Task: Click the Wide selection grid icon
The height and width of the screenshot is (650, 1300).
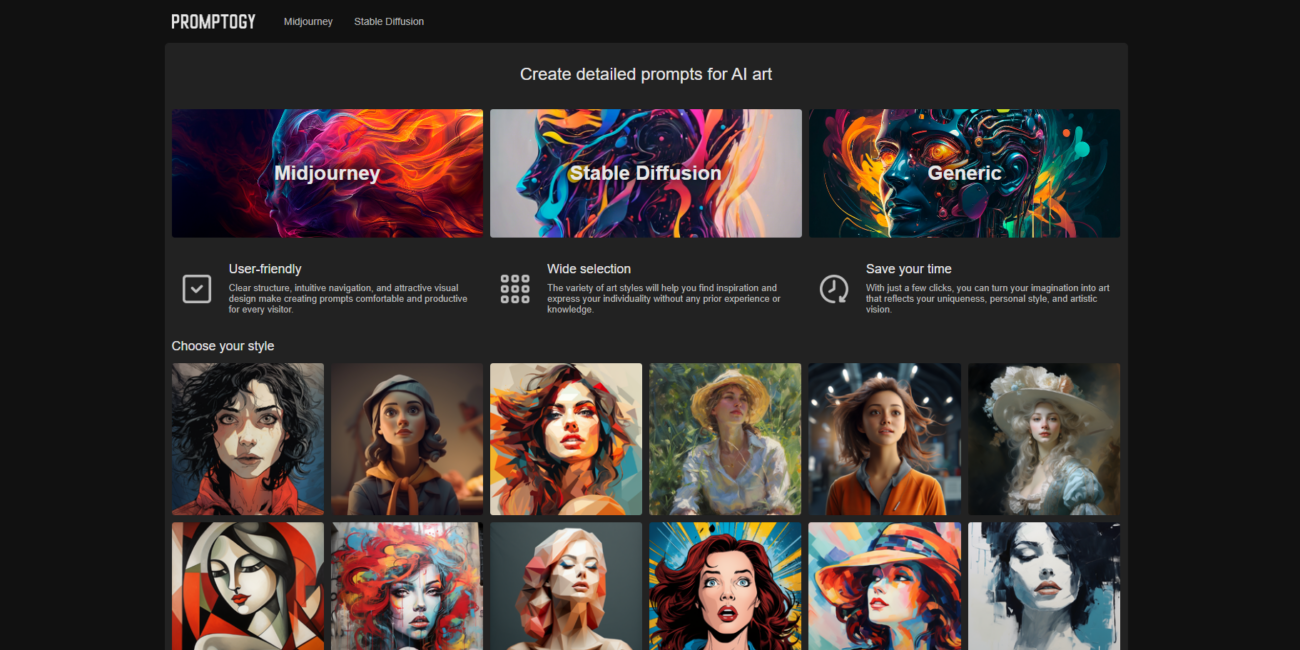Action: click(x=515, y=289)
